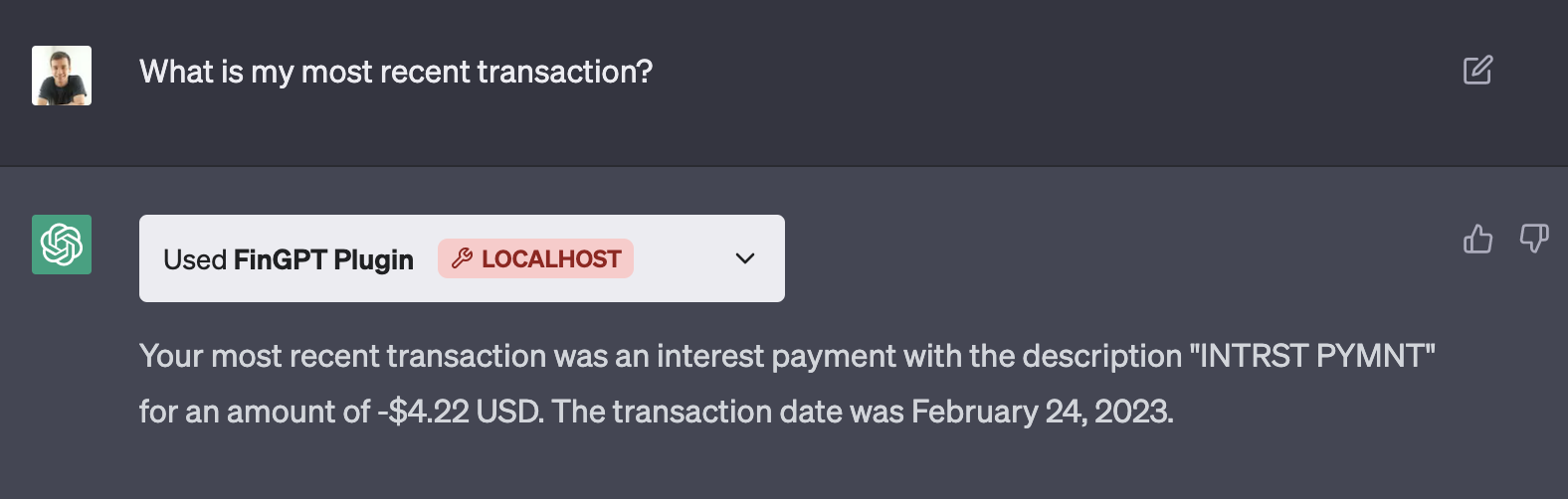The height and width of the screenshot is (499, 1568).
Task: Click "The transaction date was" in the reply
Action: [x=727, y=412]
